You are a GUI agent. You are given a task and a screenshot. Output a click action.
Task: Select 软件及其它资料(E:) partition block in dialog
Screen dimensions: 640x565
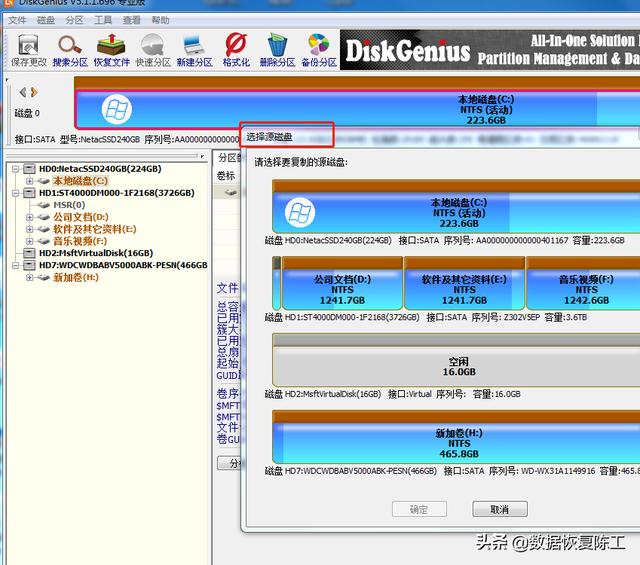(x=464, y=283)
